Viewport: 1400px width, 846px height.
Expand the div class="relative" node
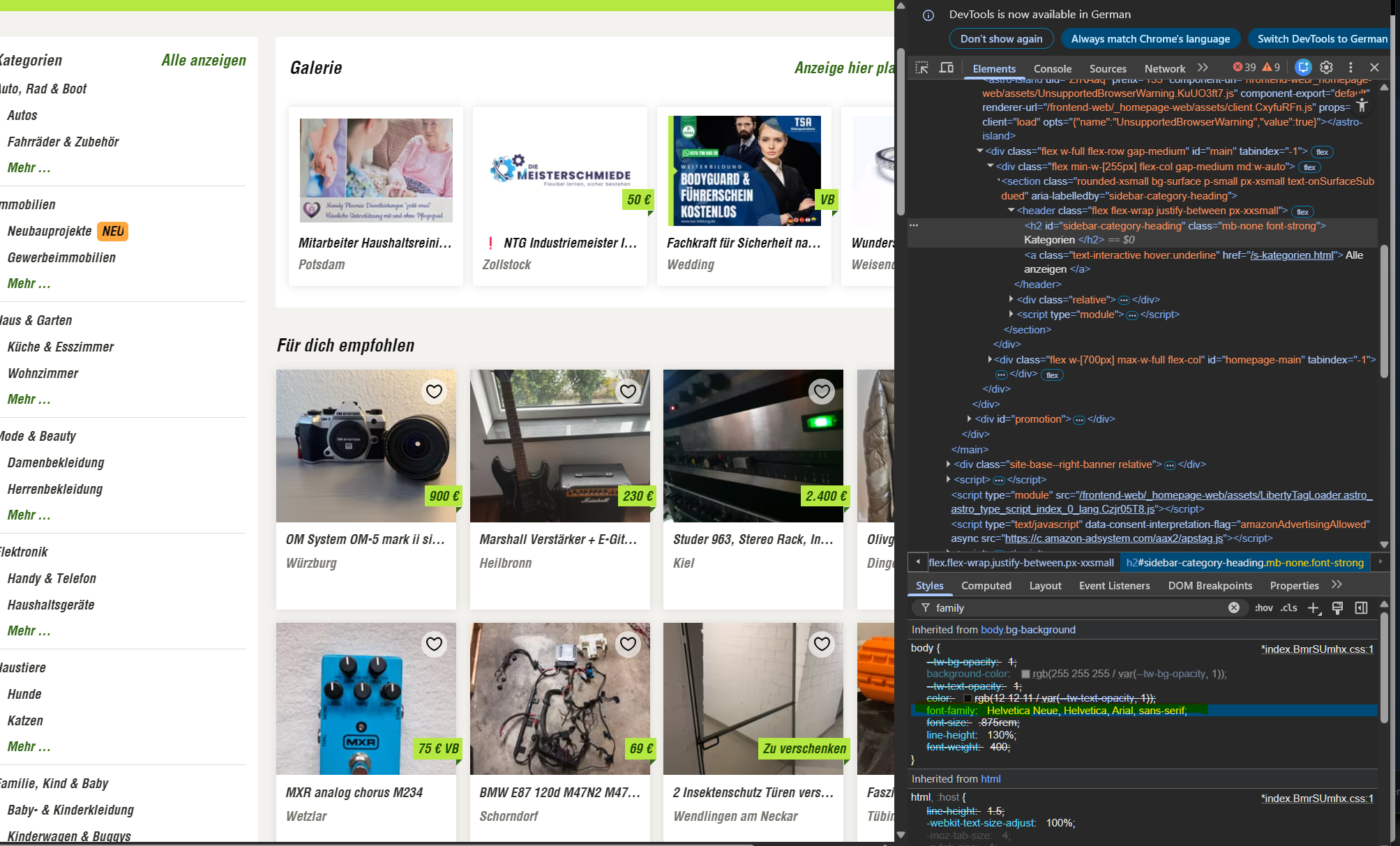(1011, 299)
